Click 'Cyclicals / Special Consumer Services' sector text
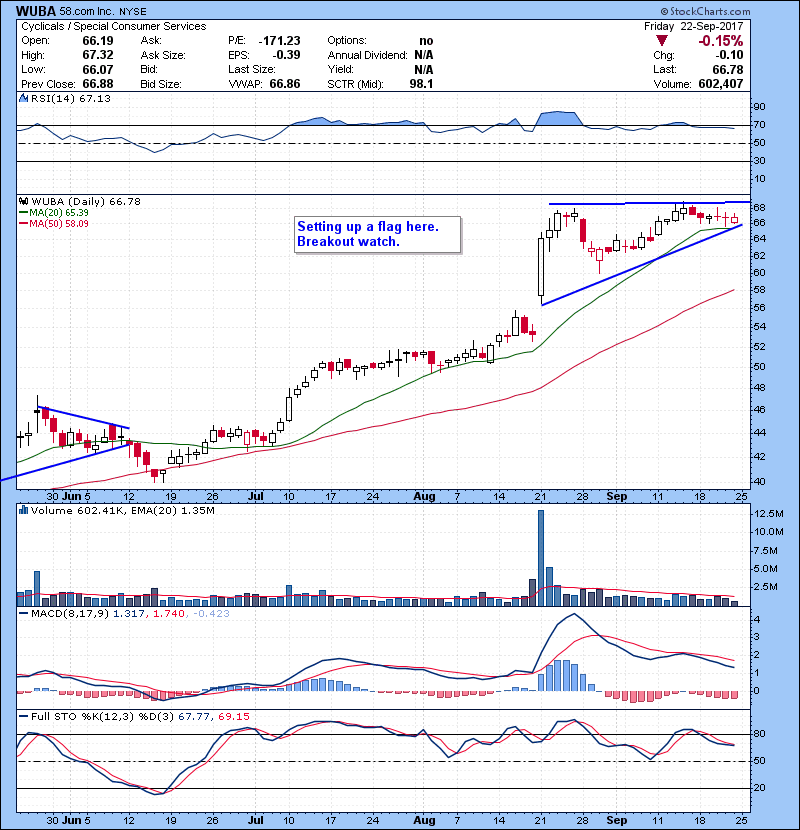The height and width of the screenshot is (830, 800). pyautogui.click(x=114, y=26)
